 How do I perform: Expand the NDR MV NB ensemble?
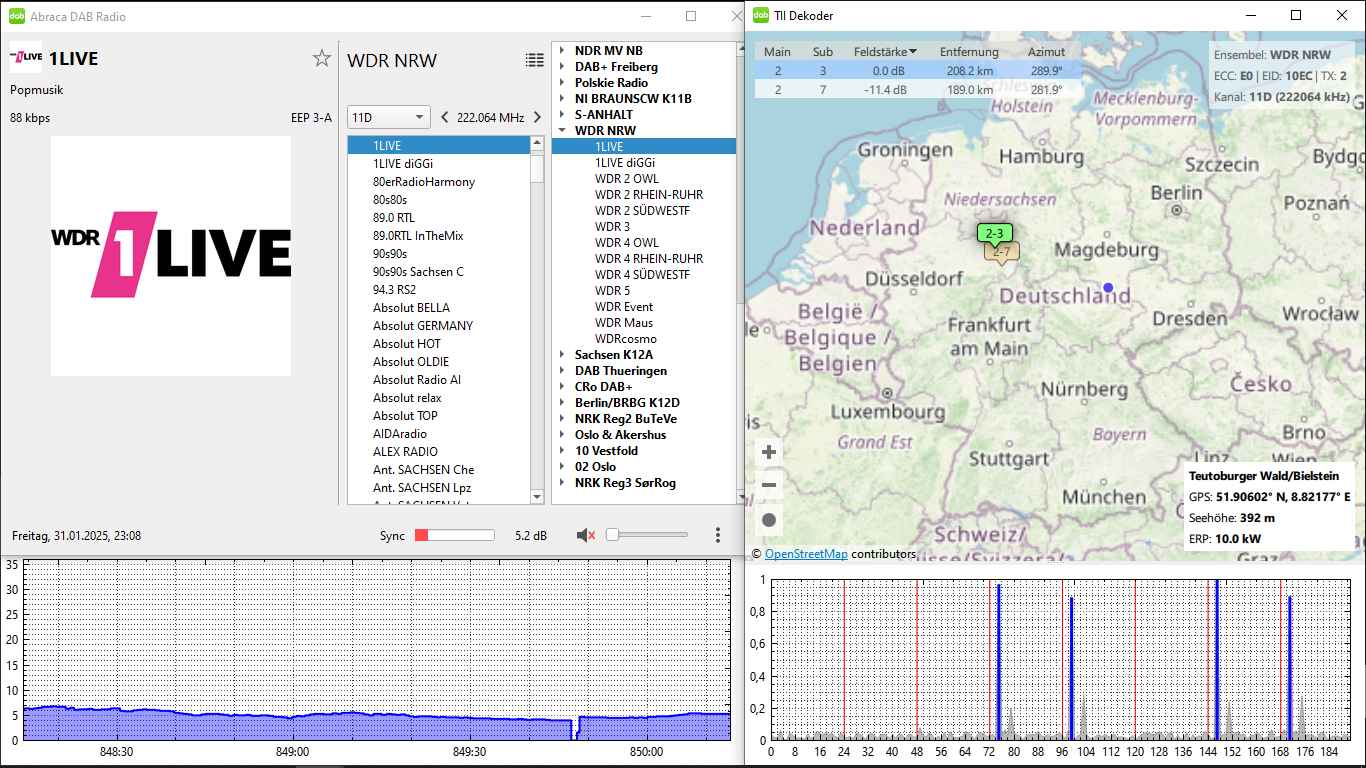coord(562,51)
